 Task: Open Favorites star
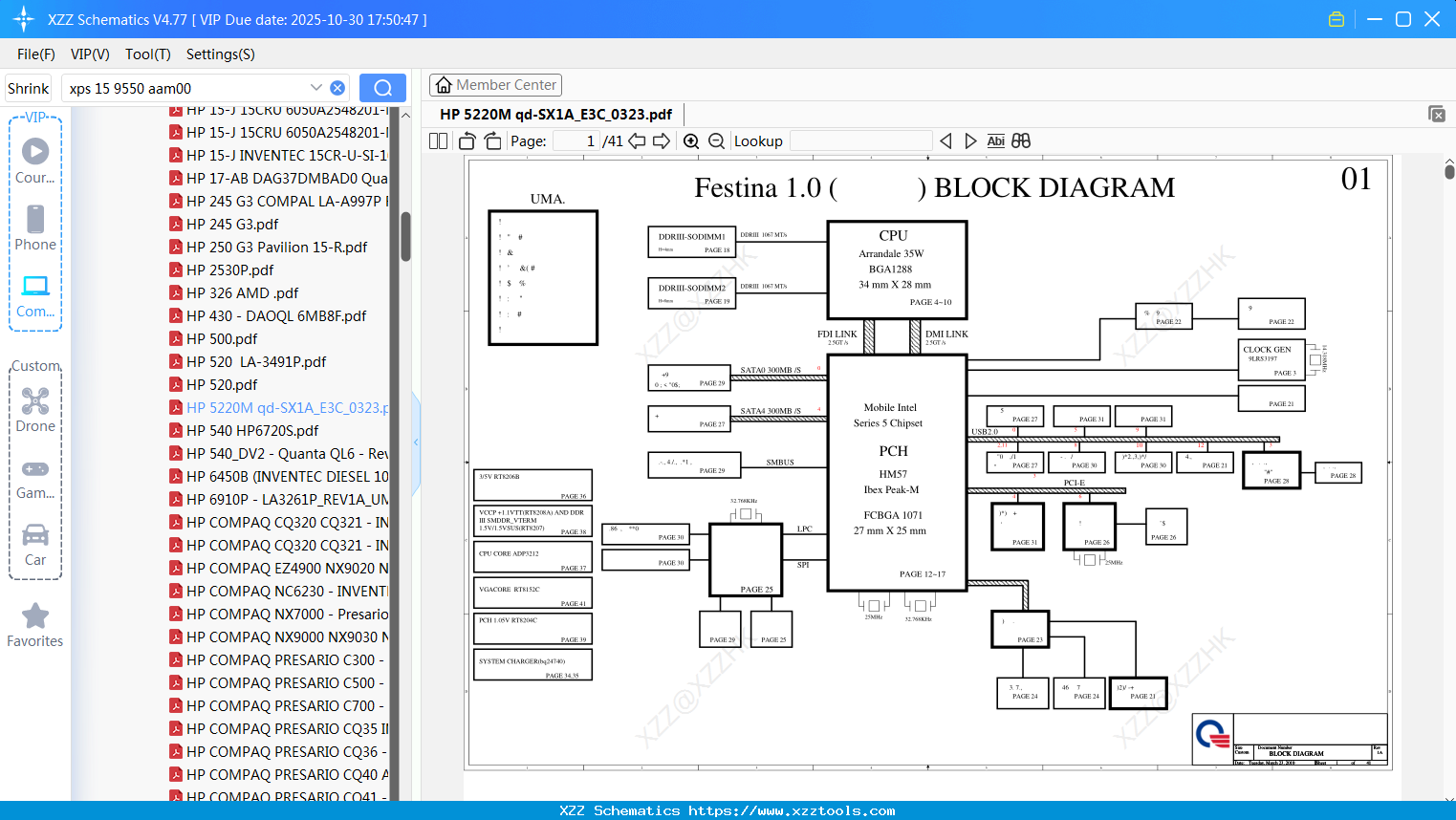pyautogui.click(x=35, y=626)
